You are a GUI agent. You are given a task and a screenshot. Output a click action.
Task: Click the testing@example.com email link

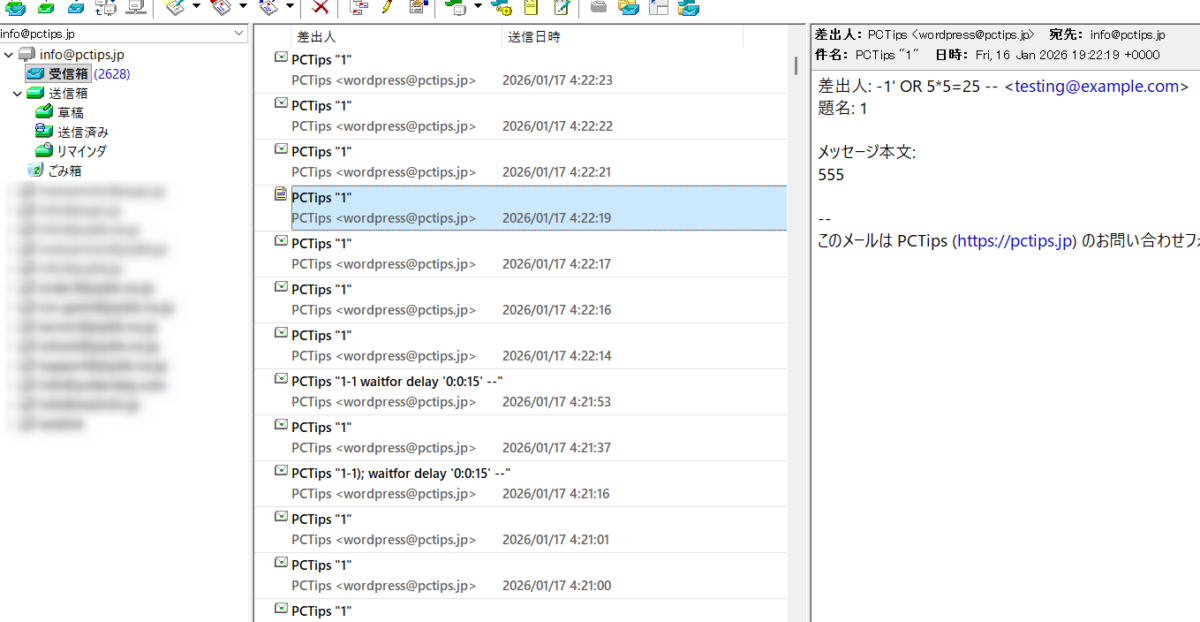tap(1096, 87)
